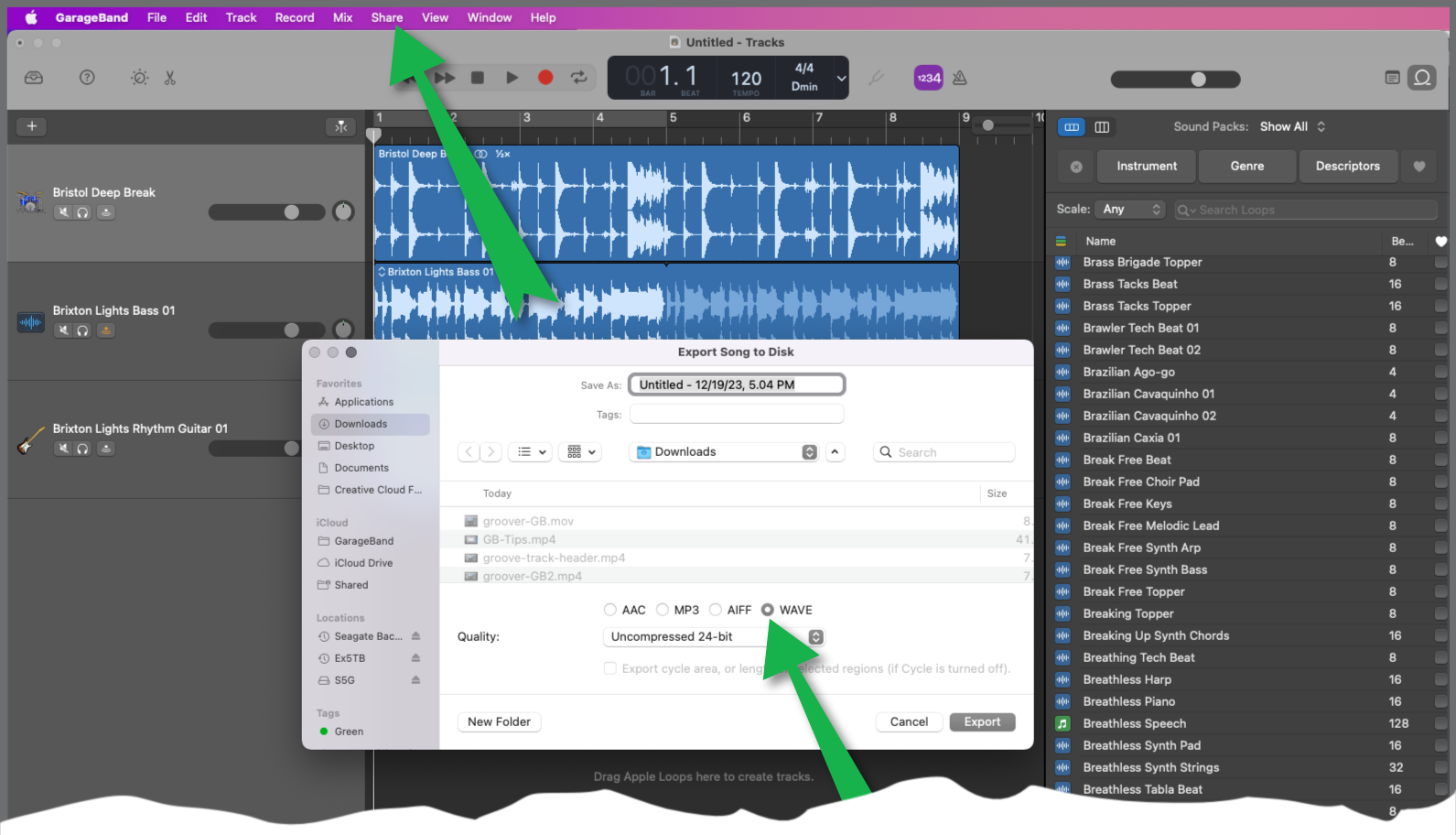Open the Loop Browser icon
1456x835 pixels.
1422,78
